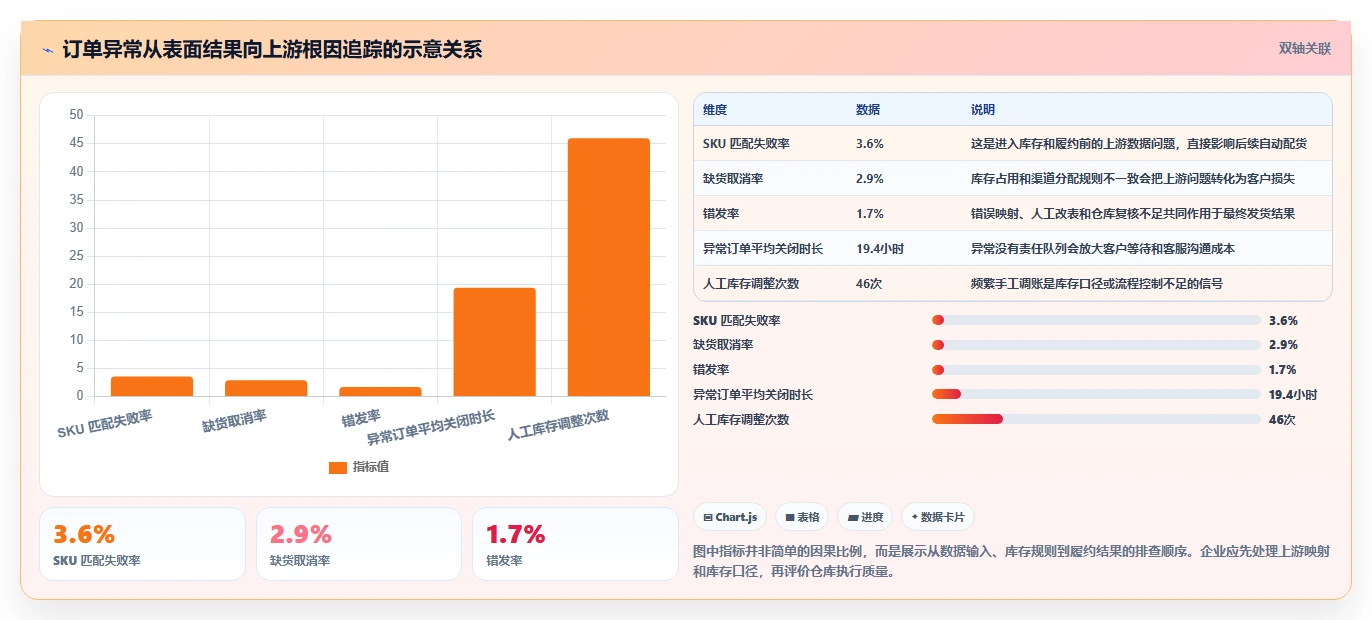Click x-axis label 人工库存调整次数
Viewport: 1372px width, 620px height.
point(558,426)
